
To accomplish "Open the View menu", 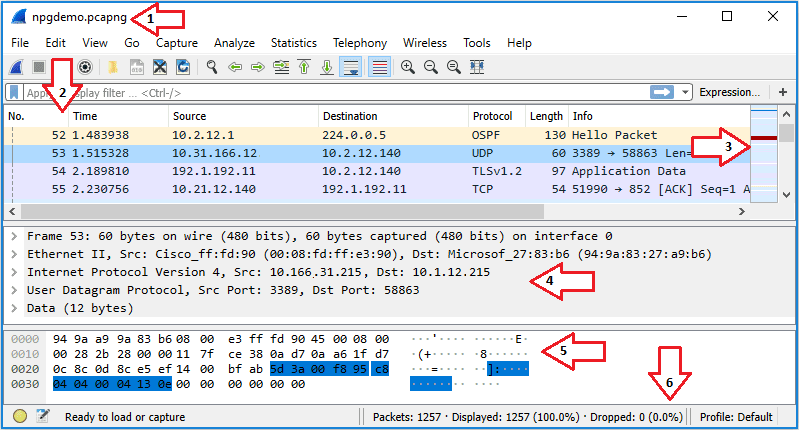I will tap(95, 43).
